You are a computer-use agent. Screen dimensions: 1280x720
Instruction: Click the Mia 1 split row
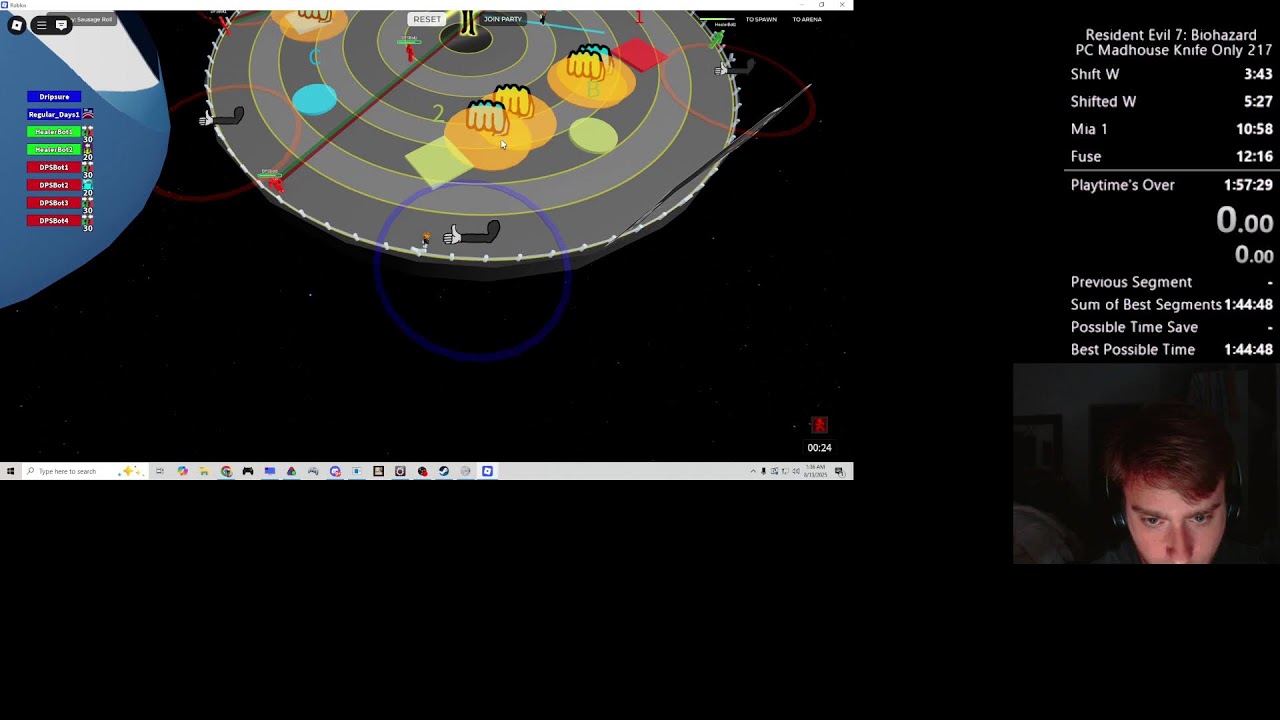(1171, 129)
